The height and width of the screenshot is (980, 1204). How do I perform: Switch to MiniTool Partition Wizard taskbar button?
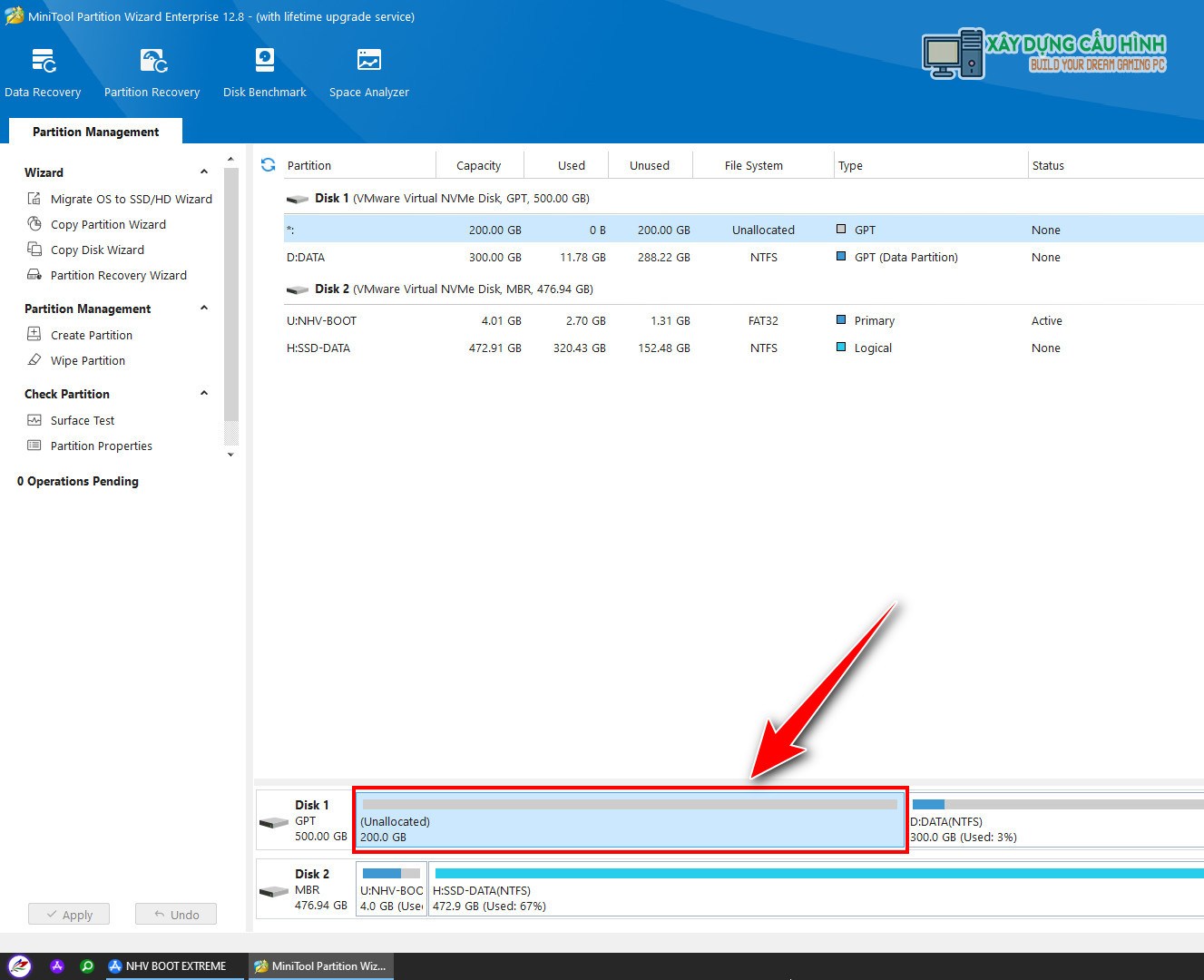tap(320, 966)
